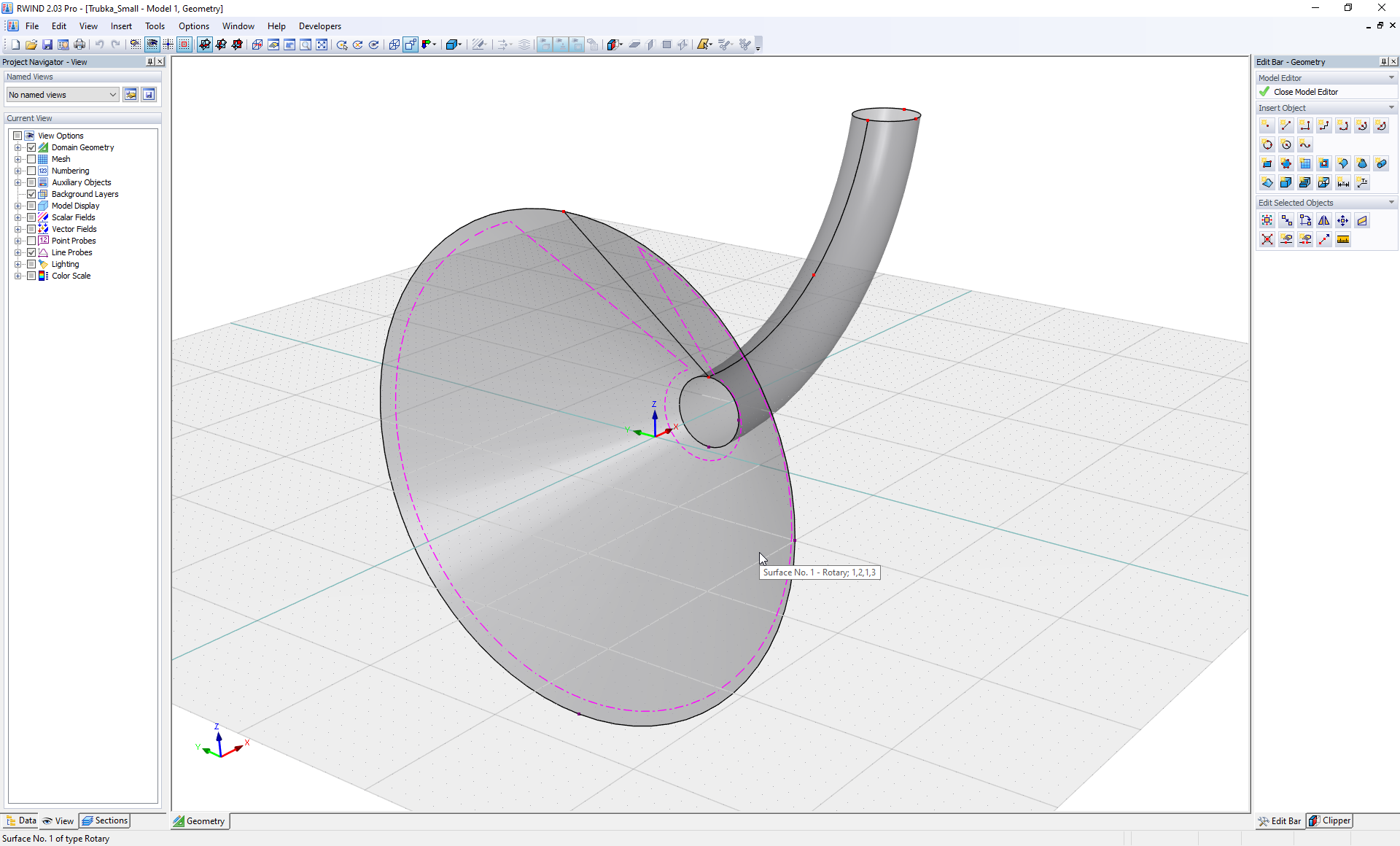The width and height of the screenshot is (1400, 846).
Task: Click the Sections tab at bottom
Action: tap(111, 821)
